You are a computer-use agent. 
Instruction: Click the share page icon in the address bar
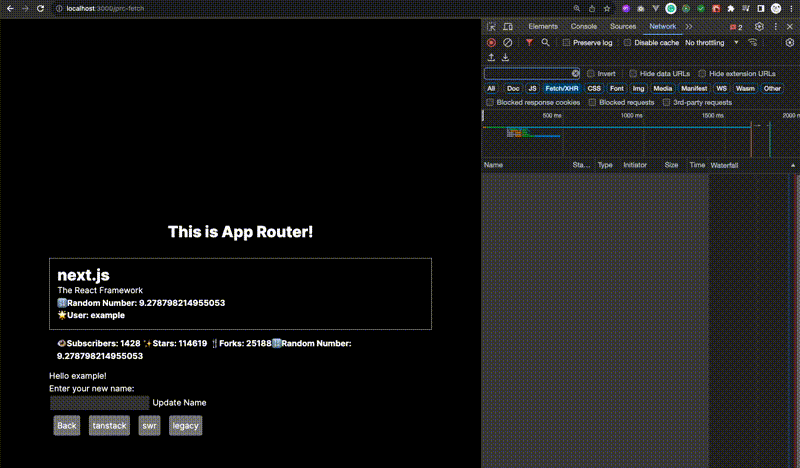click(x=592, y=9)
